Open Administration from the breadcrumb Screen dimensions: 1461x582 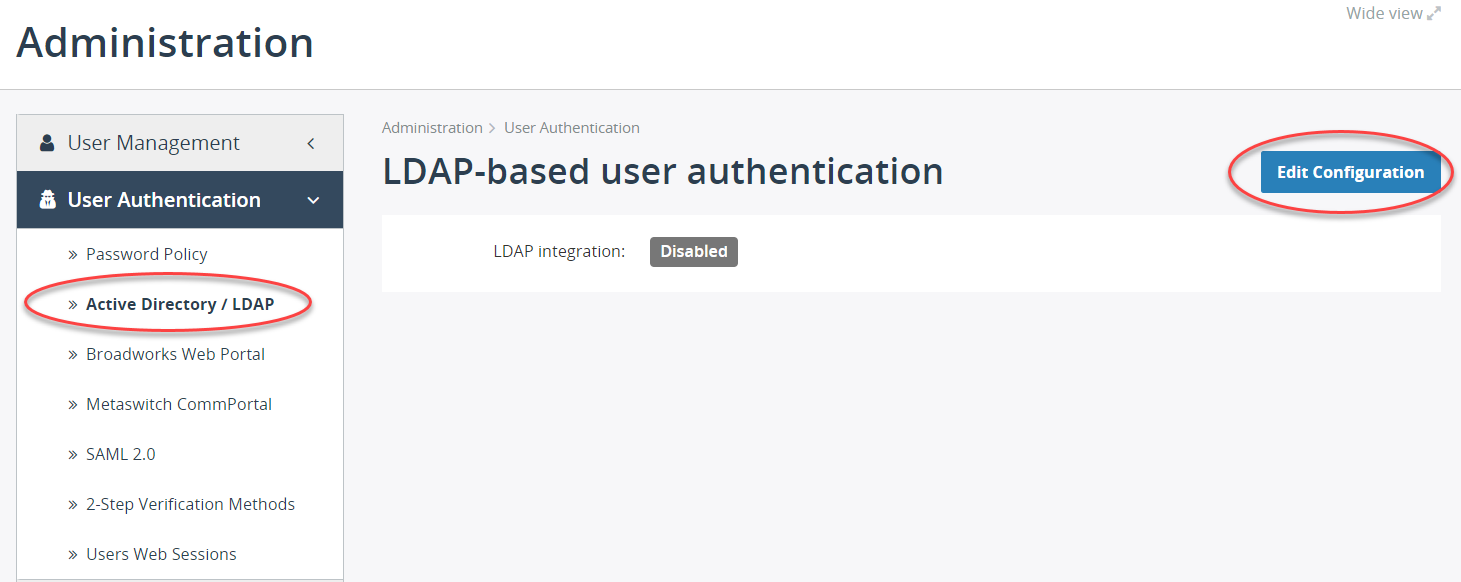(432, 127)
